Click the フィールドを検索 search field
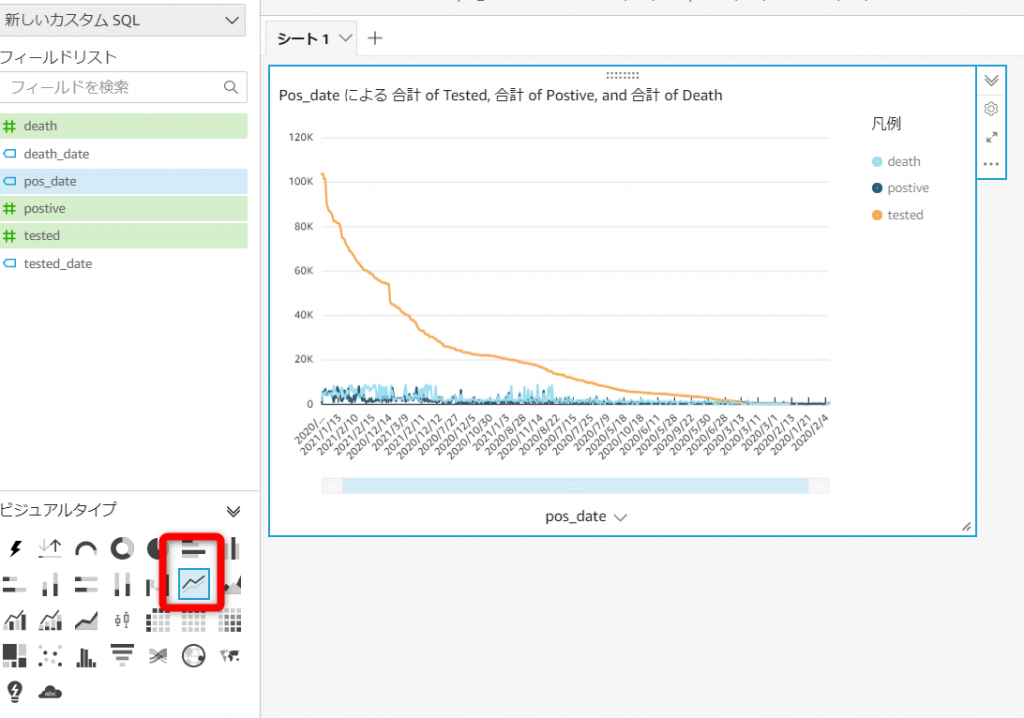Viewport: 1024px width, 718px height. point(115,87)
